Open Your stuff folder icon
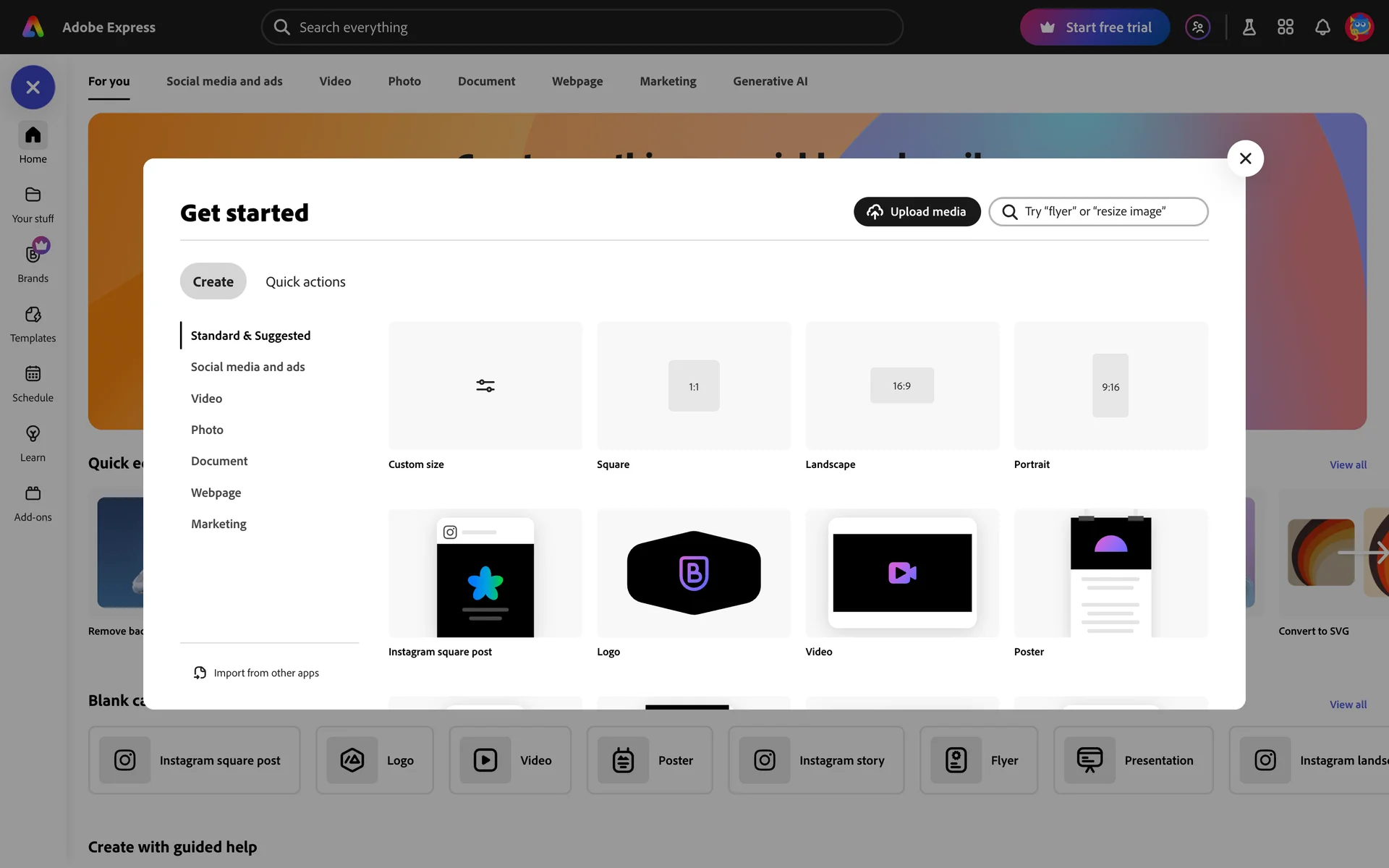 click(33, 195)
